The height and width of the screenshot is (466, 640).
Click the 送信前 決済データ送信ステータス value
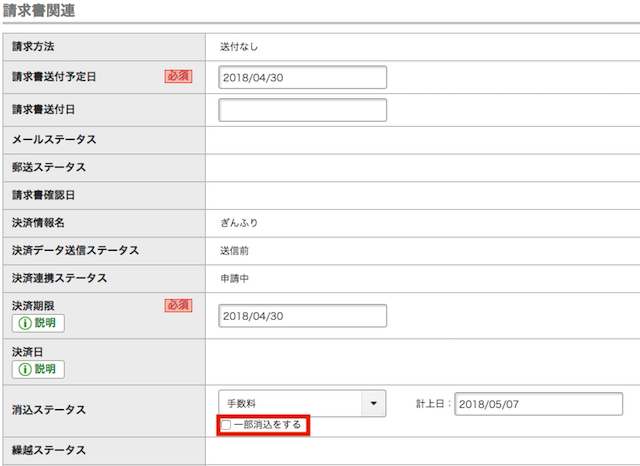237,250
